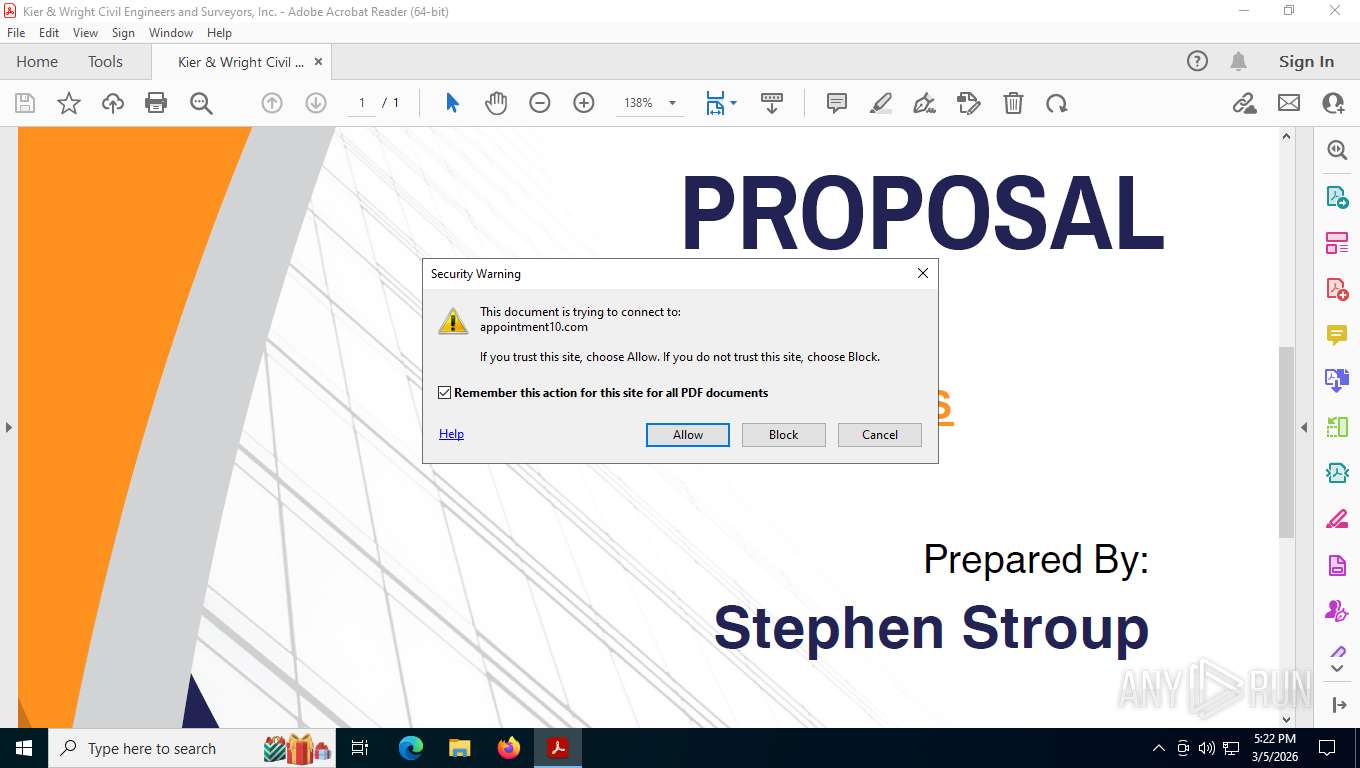
Task: Expand the left navigation pane arrow
Action: coord(8,427)
